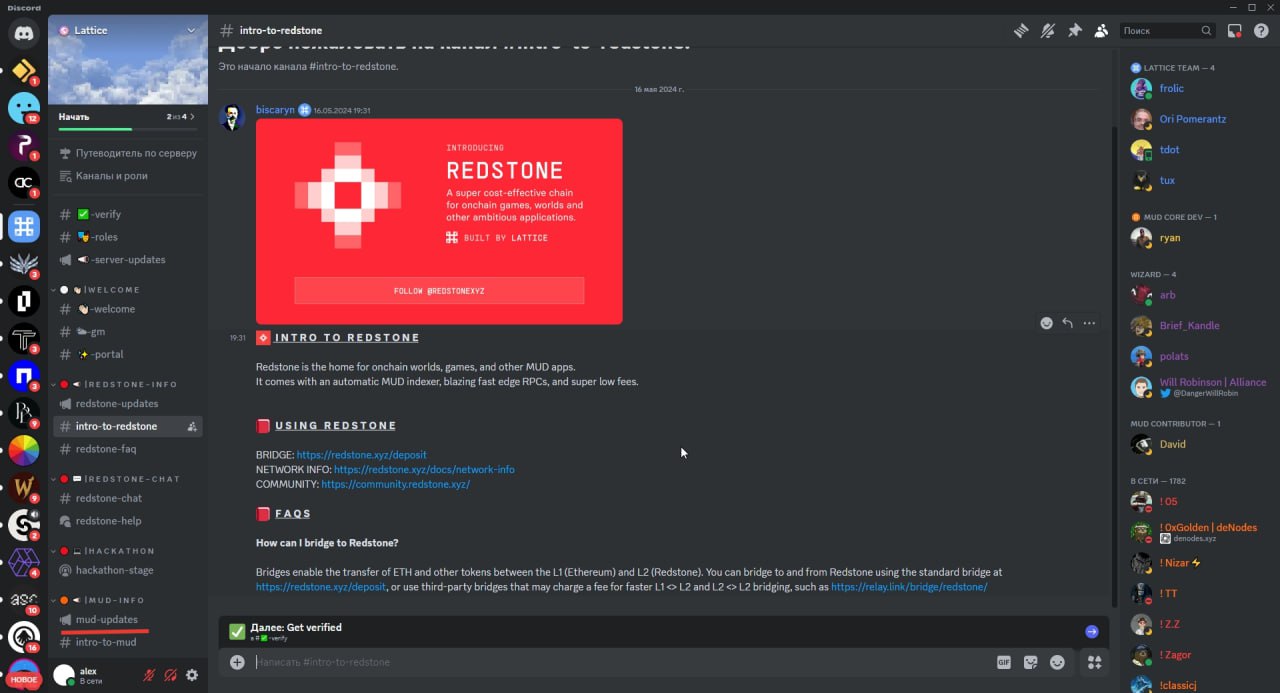Click the FOLLOW @REDSTONEXYZ banner button
1280x693 pixels.
tap(439, 291)
